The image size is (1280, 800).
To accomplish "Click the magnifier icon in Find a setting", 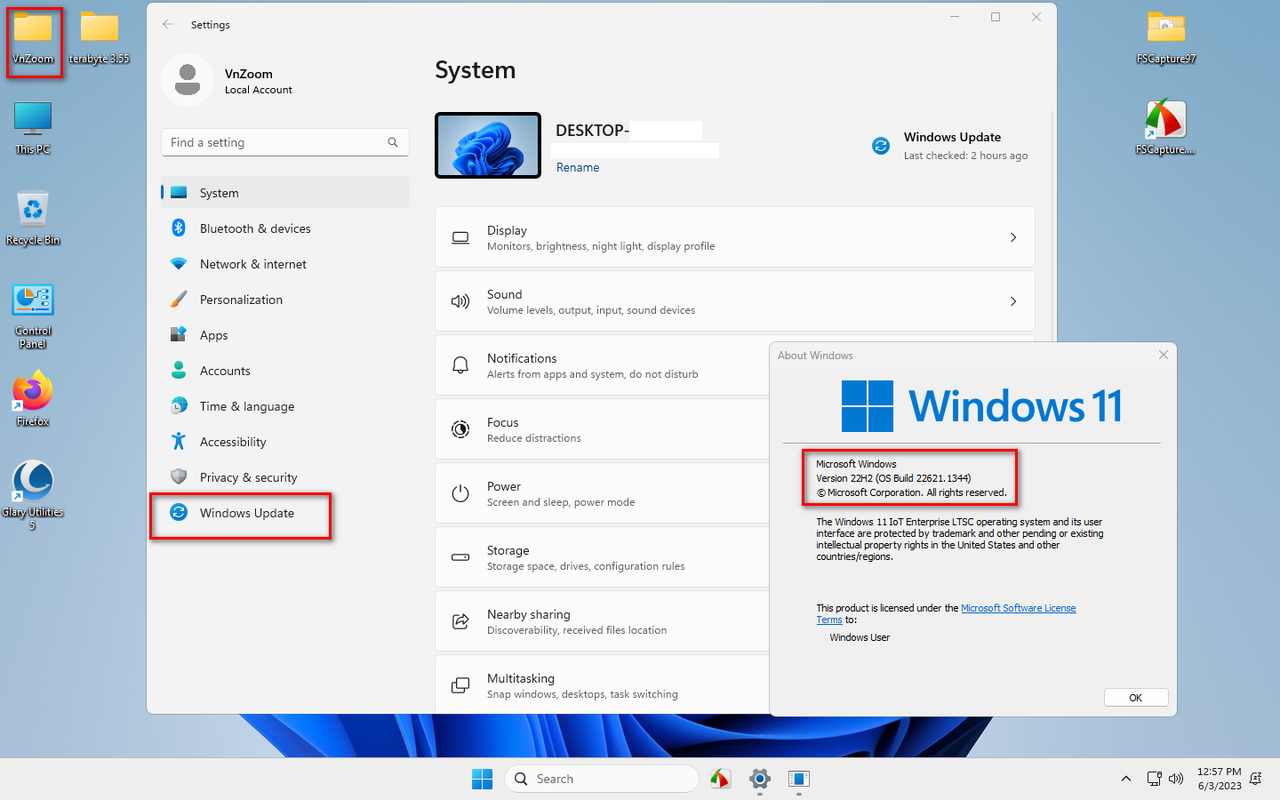I will (x=393, y=142).
